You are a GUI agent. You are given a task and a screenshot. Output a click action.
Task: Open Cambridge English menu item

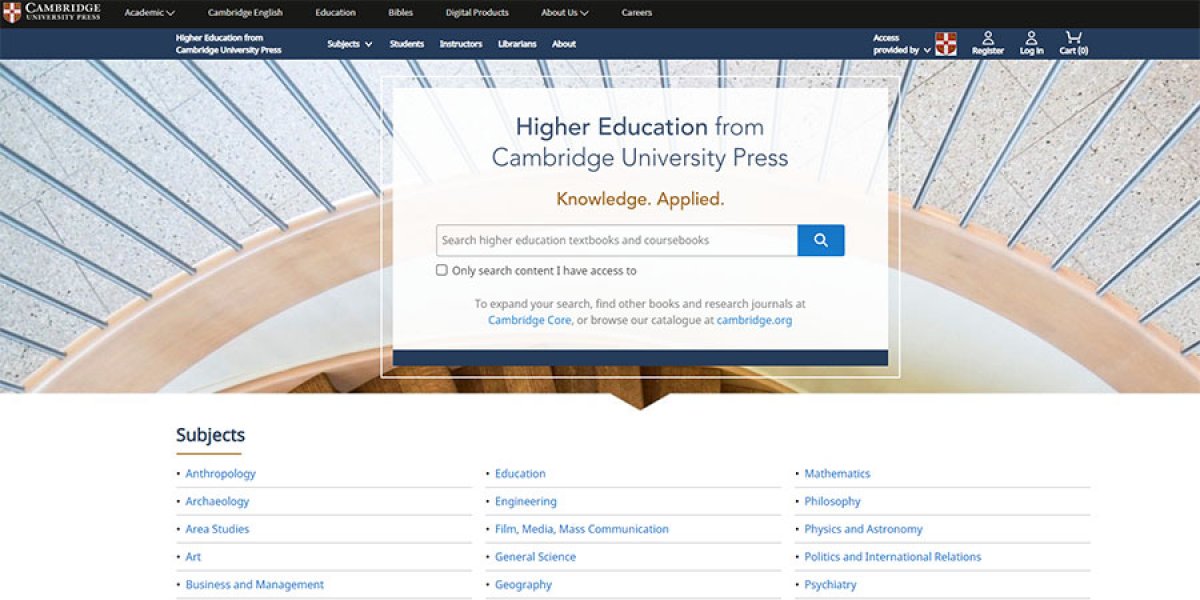[245, 13]
